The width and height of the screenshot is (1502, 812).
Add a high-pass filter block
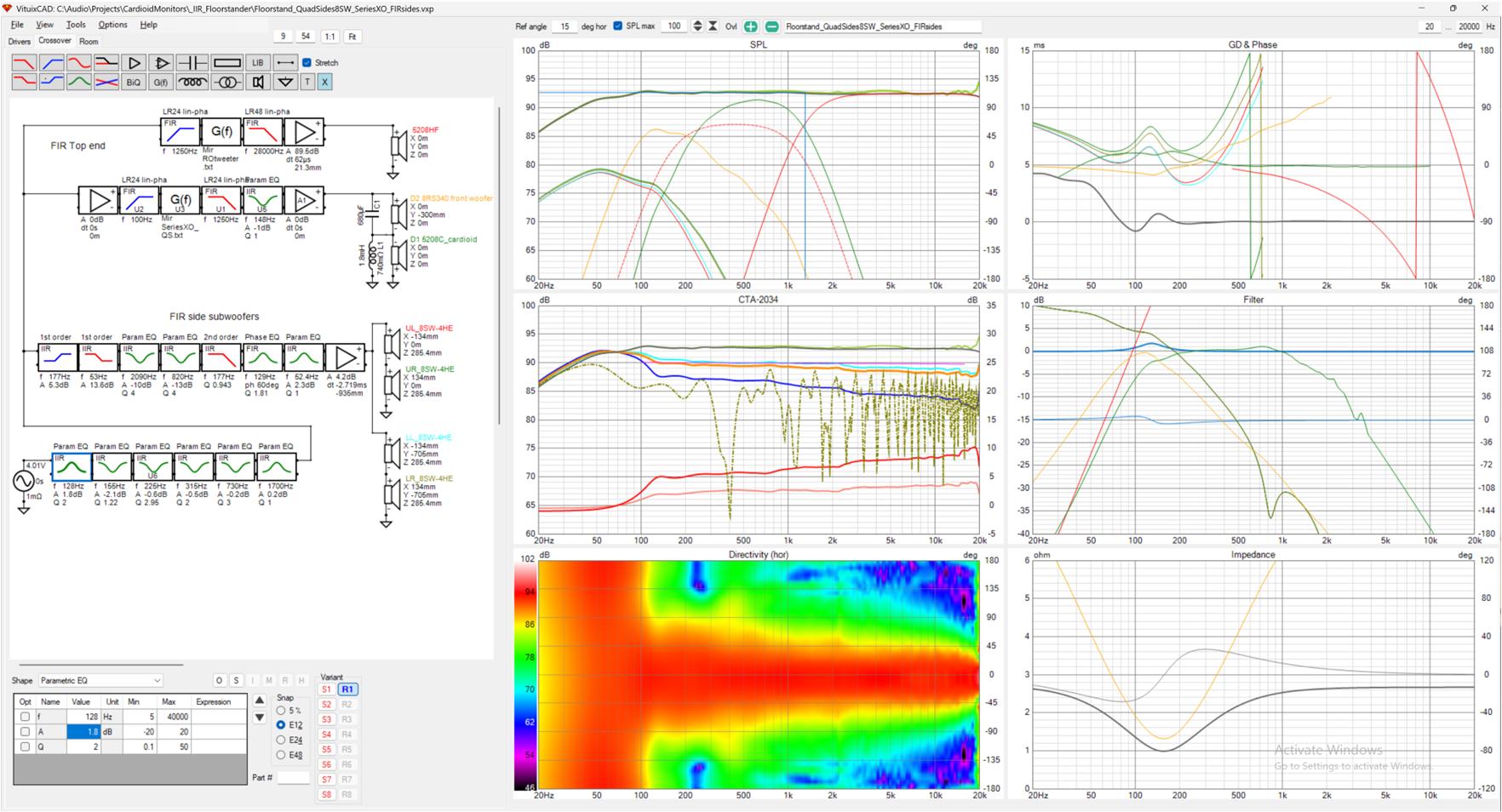51,63
